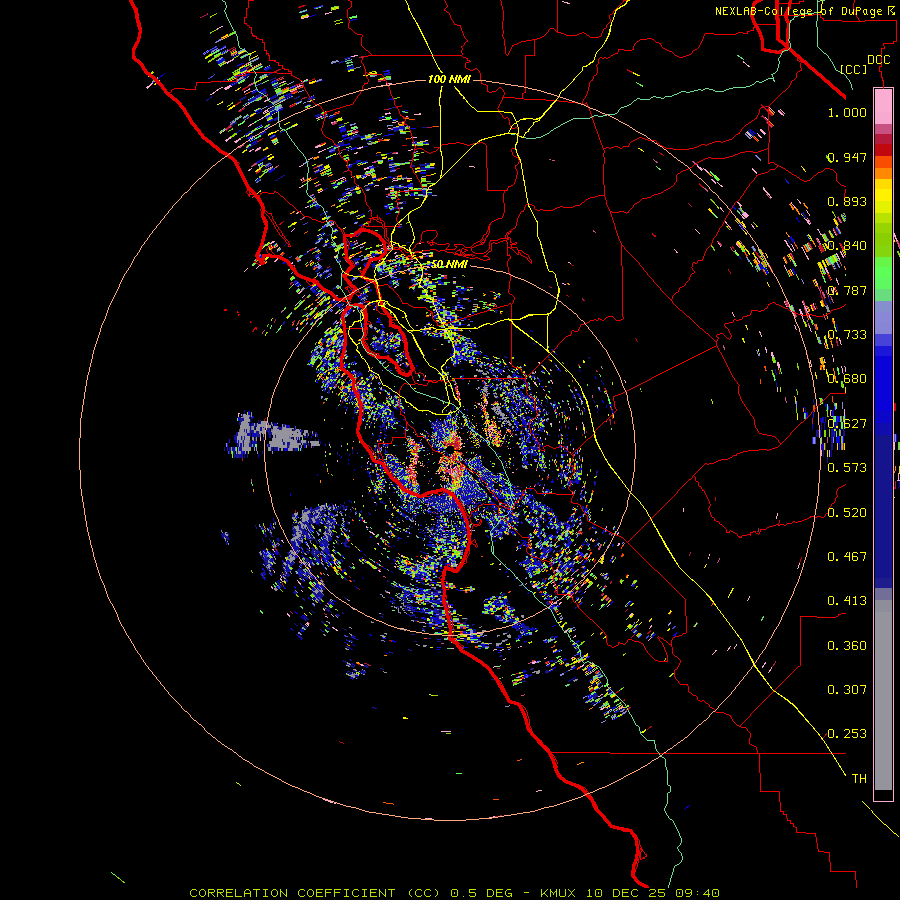Select the 0.360 scale value
Viewport: 900px width, 900px height.
pos(847,646)
